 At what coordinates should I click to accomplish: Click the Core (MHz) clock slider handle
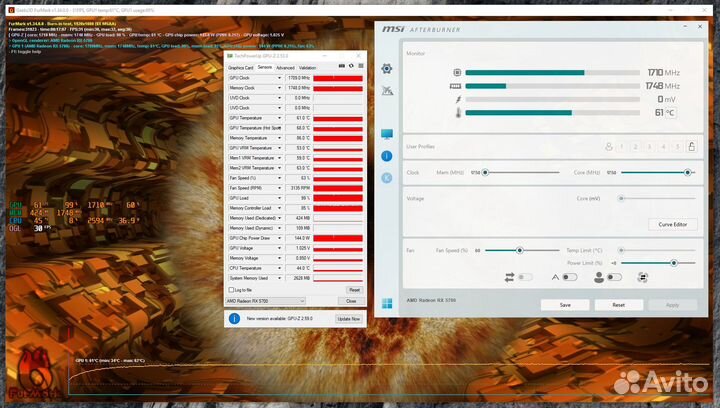point(687,173)
